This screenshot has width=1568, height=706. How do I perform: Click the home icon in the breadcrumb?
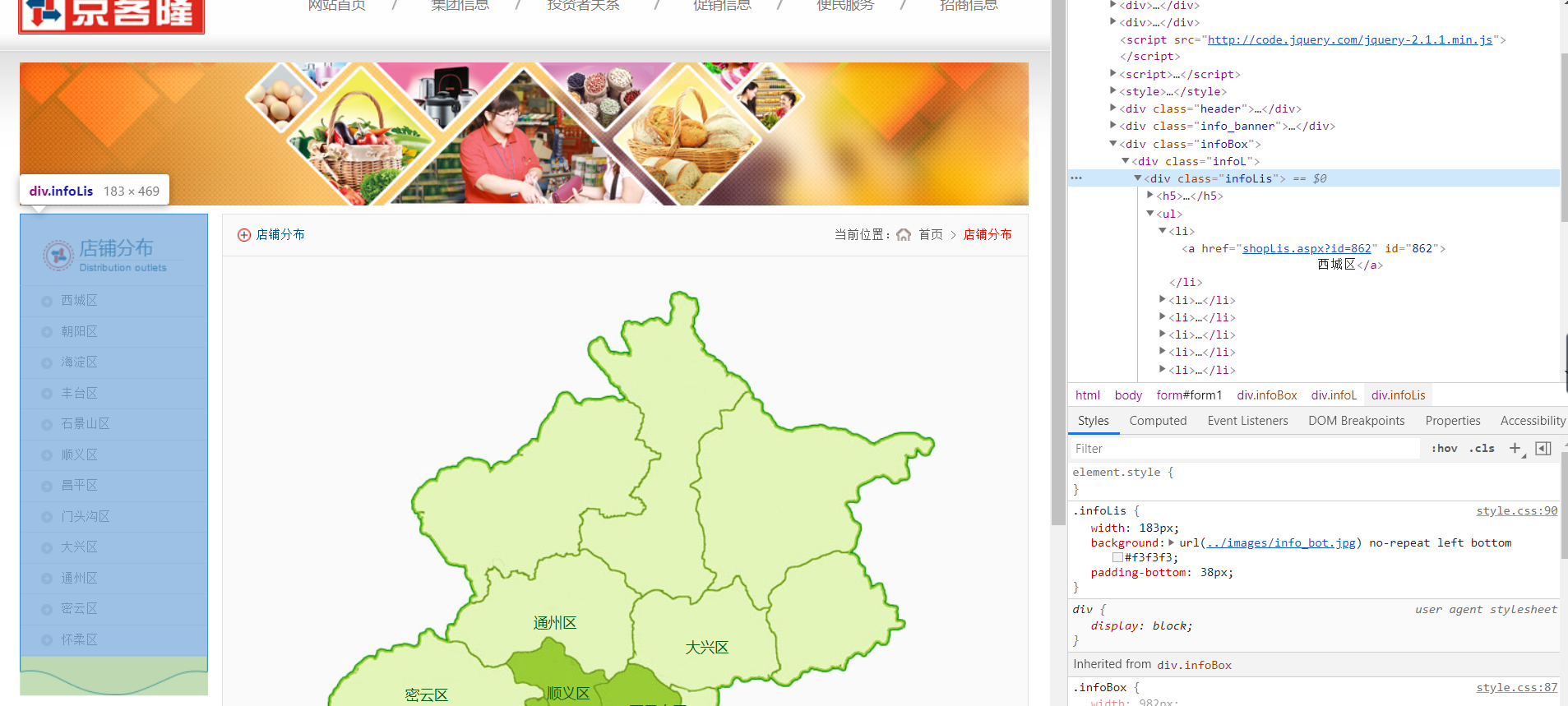904,235
